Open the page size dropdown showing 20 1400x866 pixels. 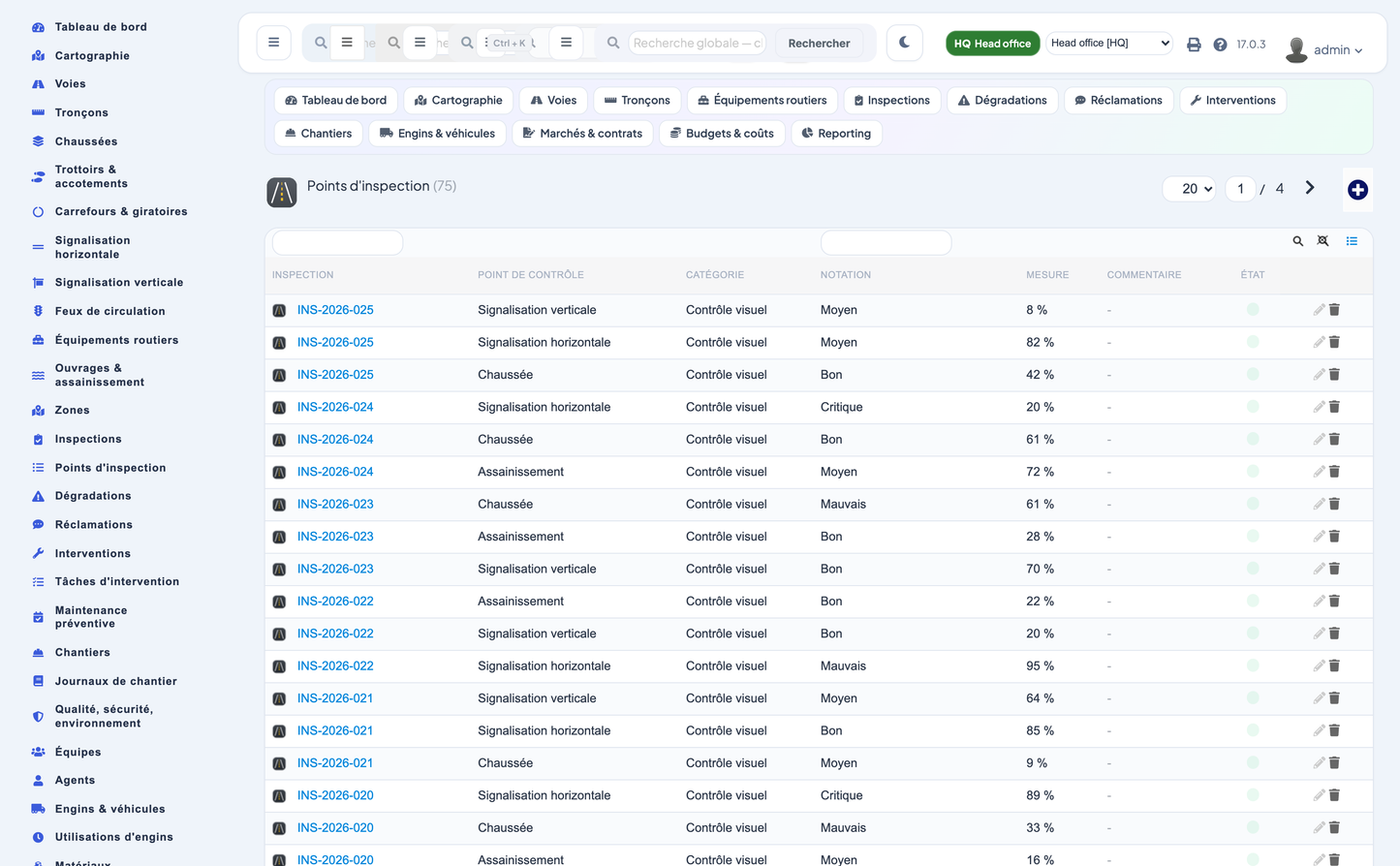[1189, 189]
